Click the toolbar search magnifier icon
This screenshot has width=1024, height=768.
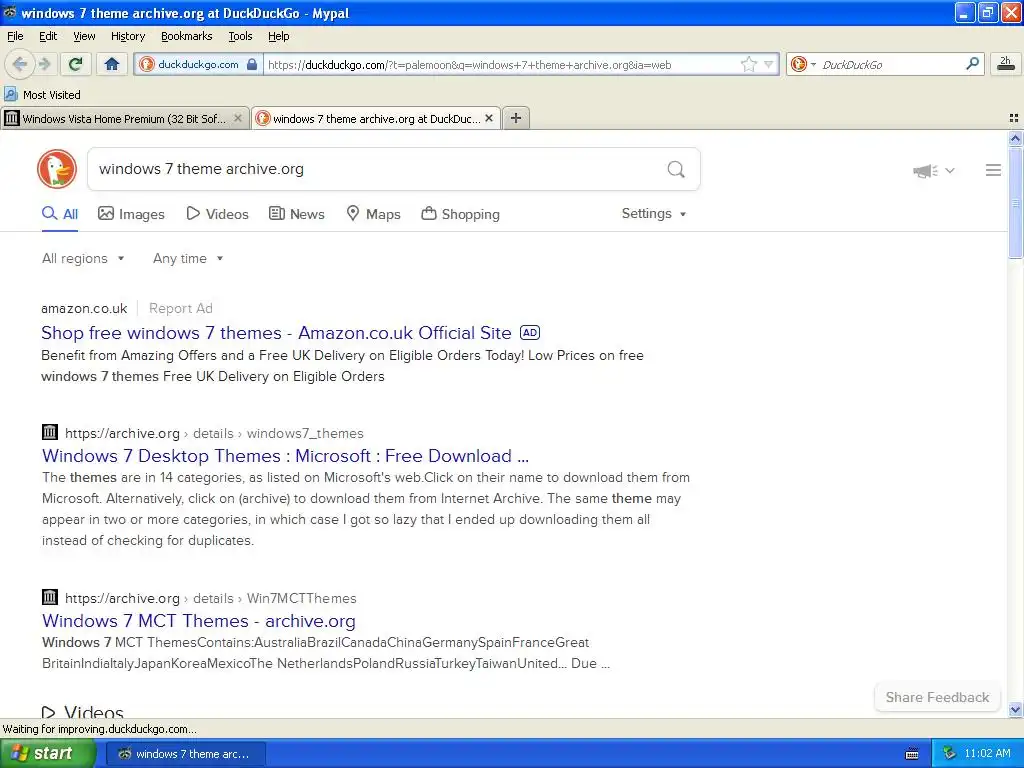coord(972,63)
